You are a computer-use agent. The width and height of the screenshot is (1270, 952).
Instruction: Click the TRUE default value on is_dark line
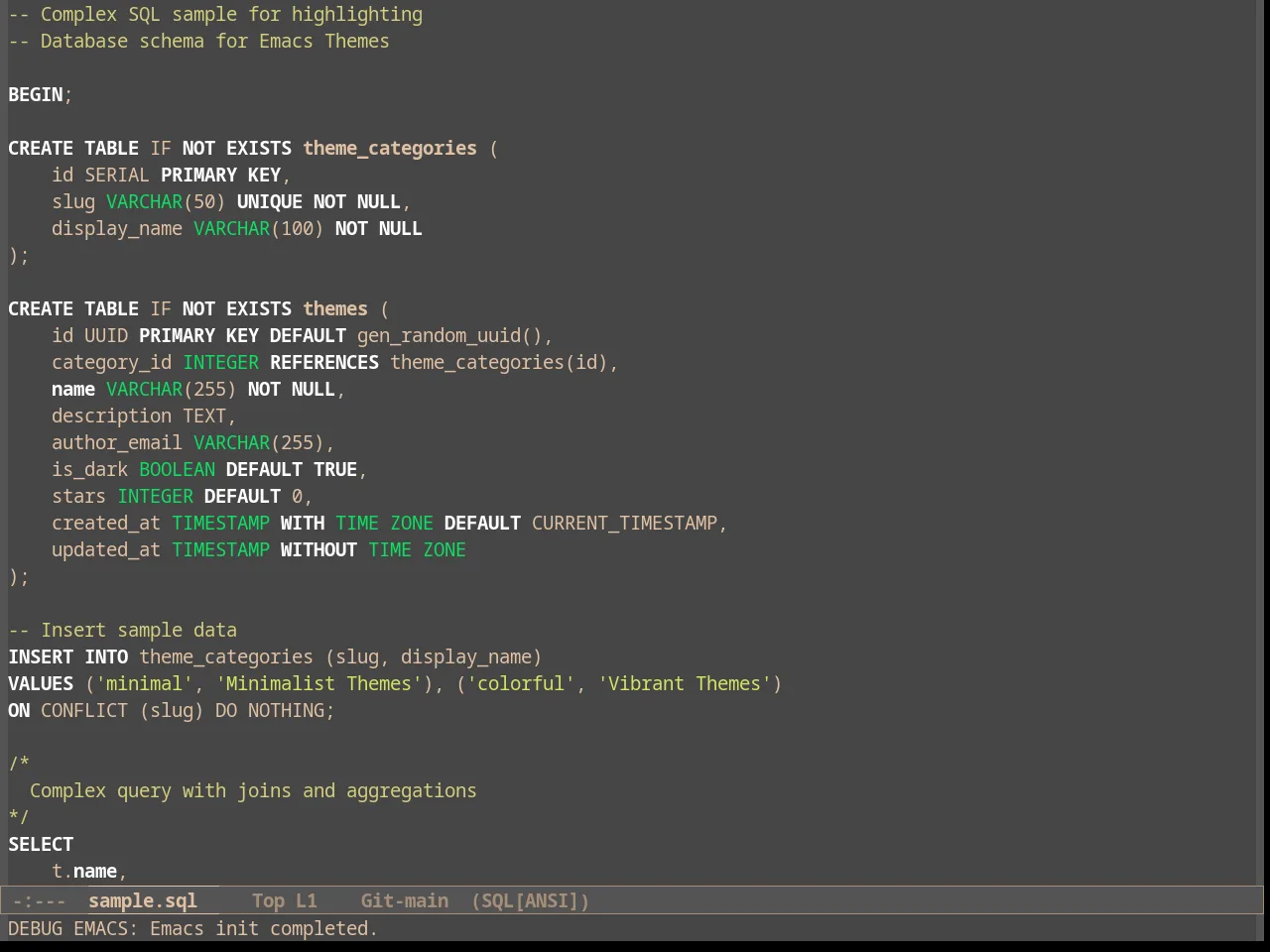coord(335,469)
